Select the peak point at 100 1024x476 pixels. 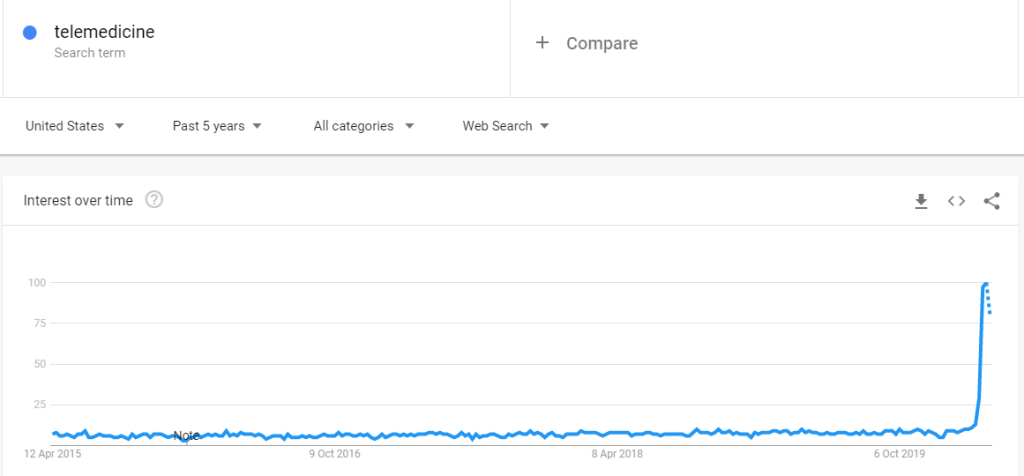pos(985,283)
